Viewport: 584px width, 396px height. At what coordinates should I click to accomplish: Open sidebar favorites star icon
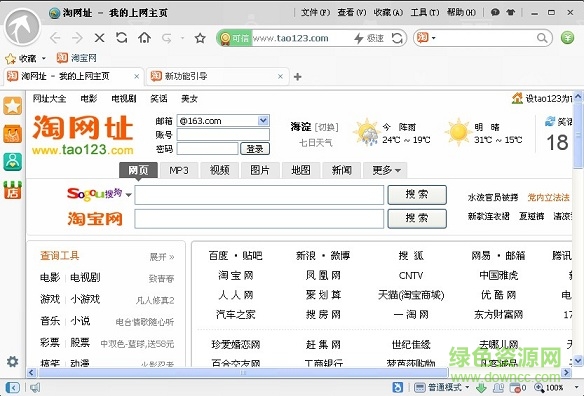12,107
